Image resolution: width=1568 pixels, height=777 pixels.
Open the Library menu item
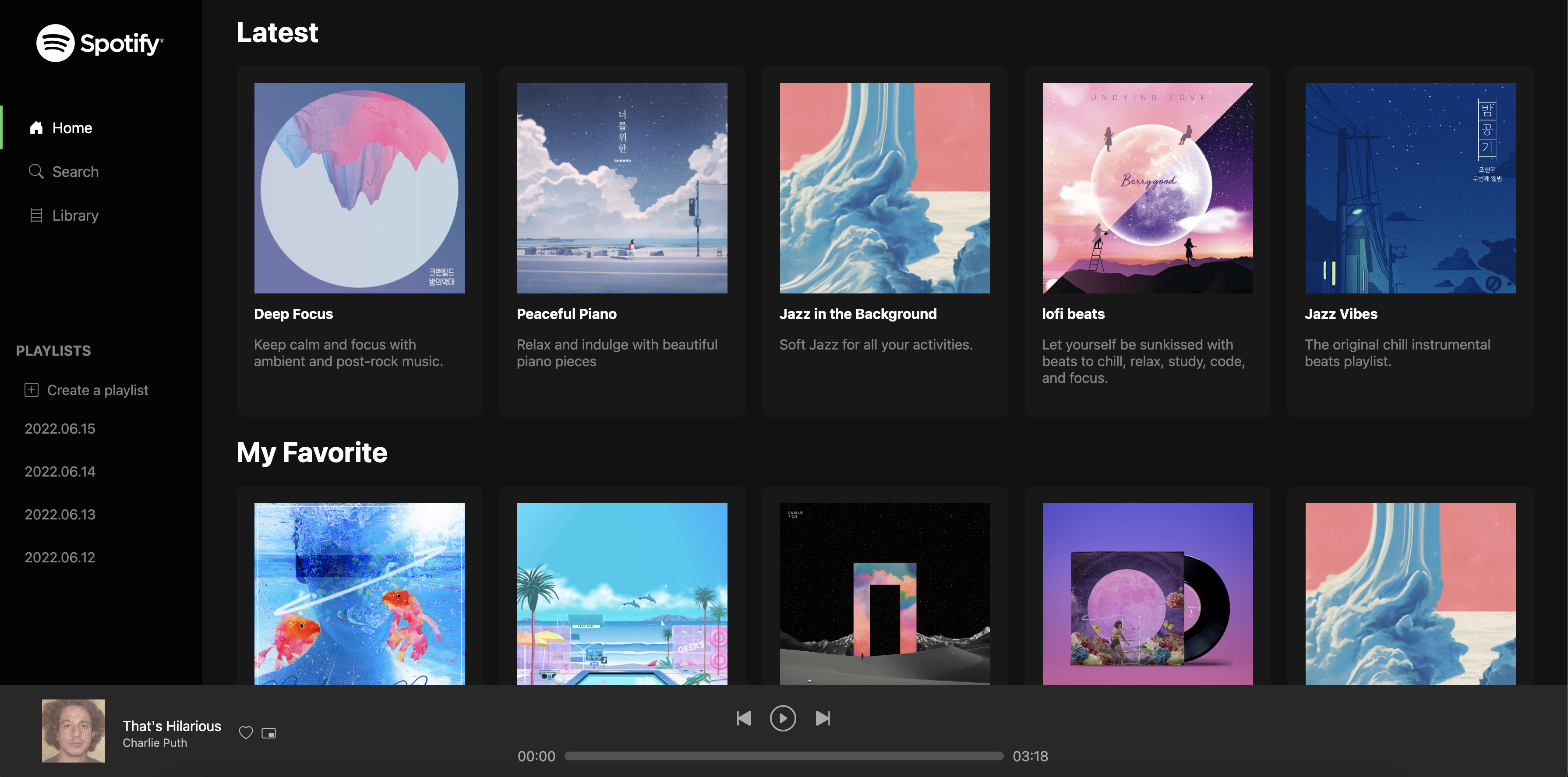pos(75,215)
